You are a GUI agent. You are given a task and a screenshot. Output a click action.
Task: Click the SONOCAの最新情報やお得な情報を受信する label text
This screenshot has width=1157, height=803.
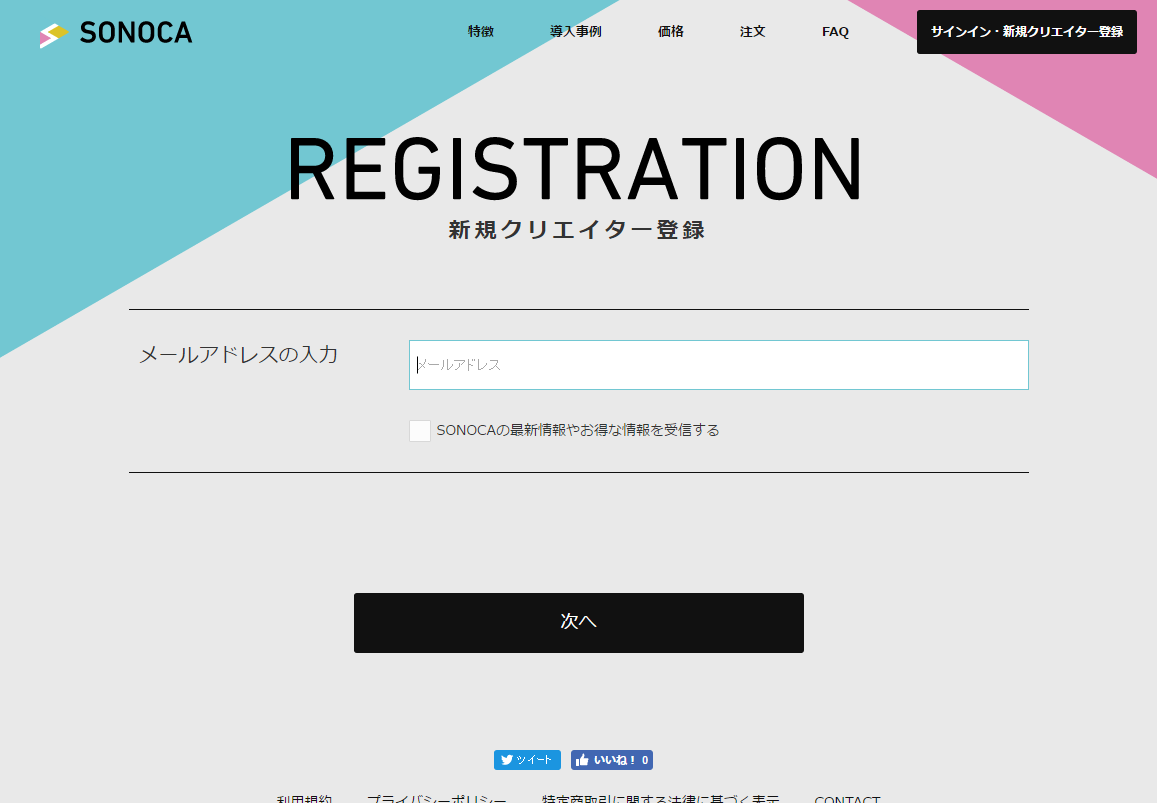[x=578, y=430]
